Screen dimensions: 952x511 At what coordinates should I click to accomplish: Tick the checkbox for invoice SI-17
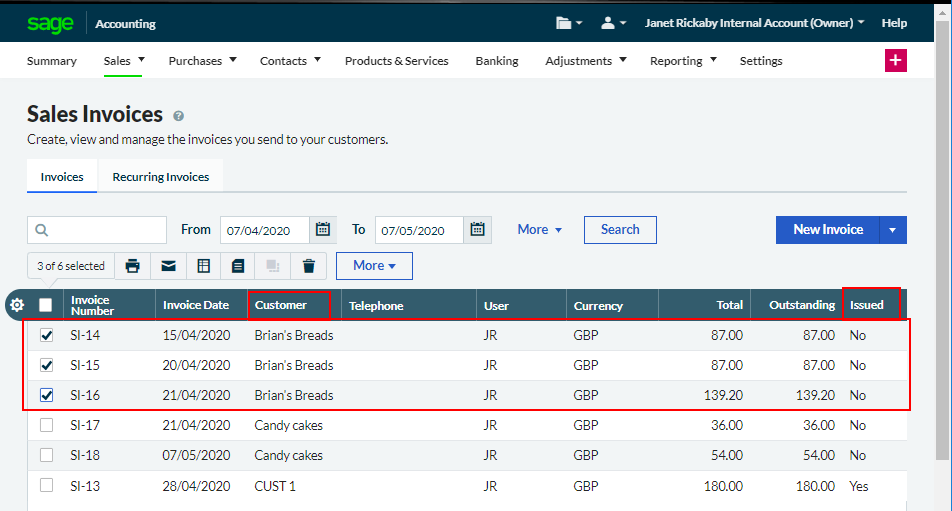tap(46, 426)
